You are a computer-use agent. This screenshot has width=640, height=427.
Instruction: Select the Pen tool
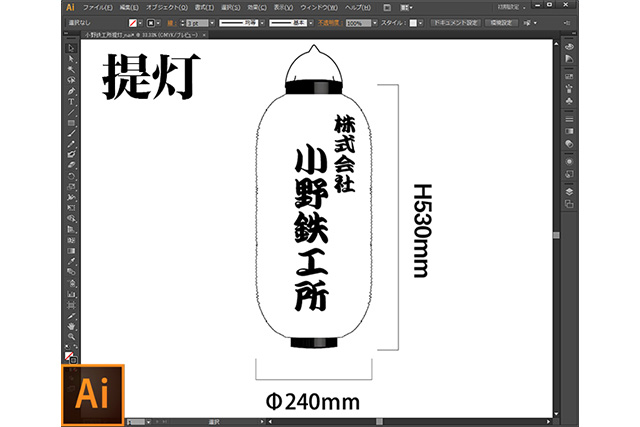[x=71, y=91]
